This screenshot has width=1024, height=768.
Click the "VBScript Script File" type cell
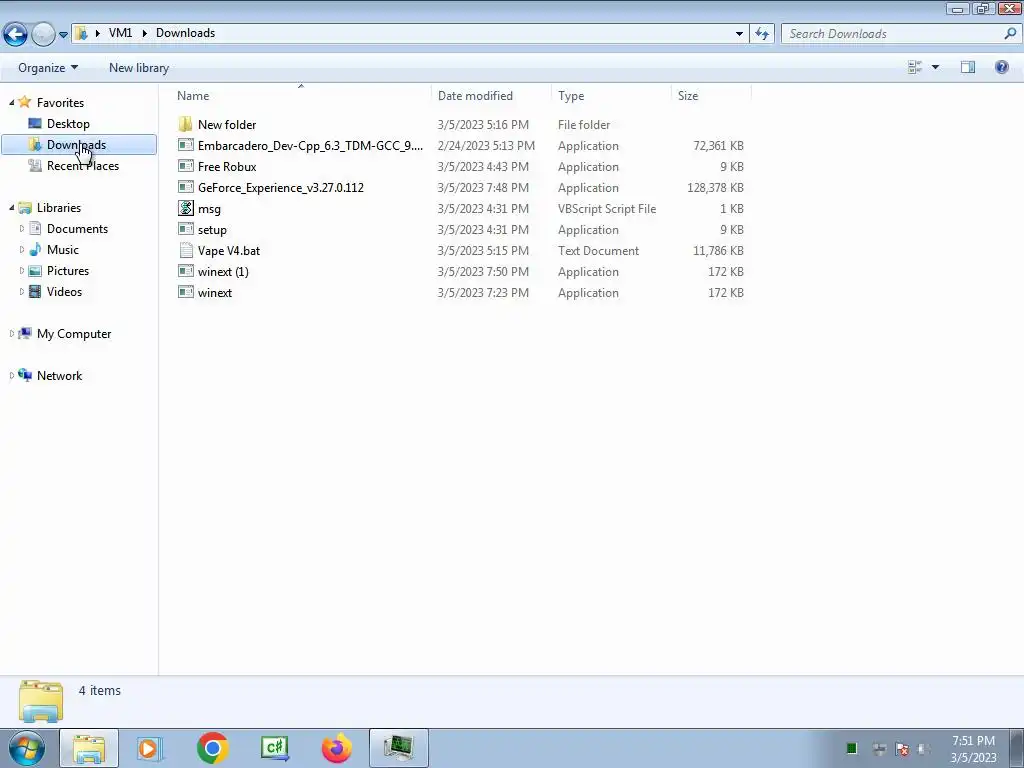(607, 208)
